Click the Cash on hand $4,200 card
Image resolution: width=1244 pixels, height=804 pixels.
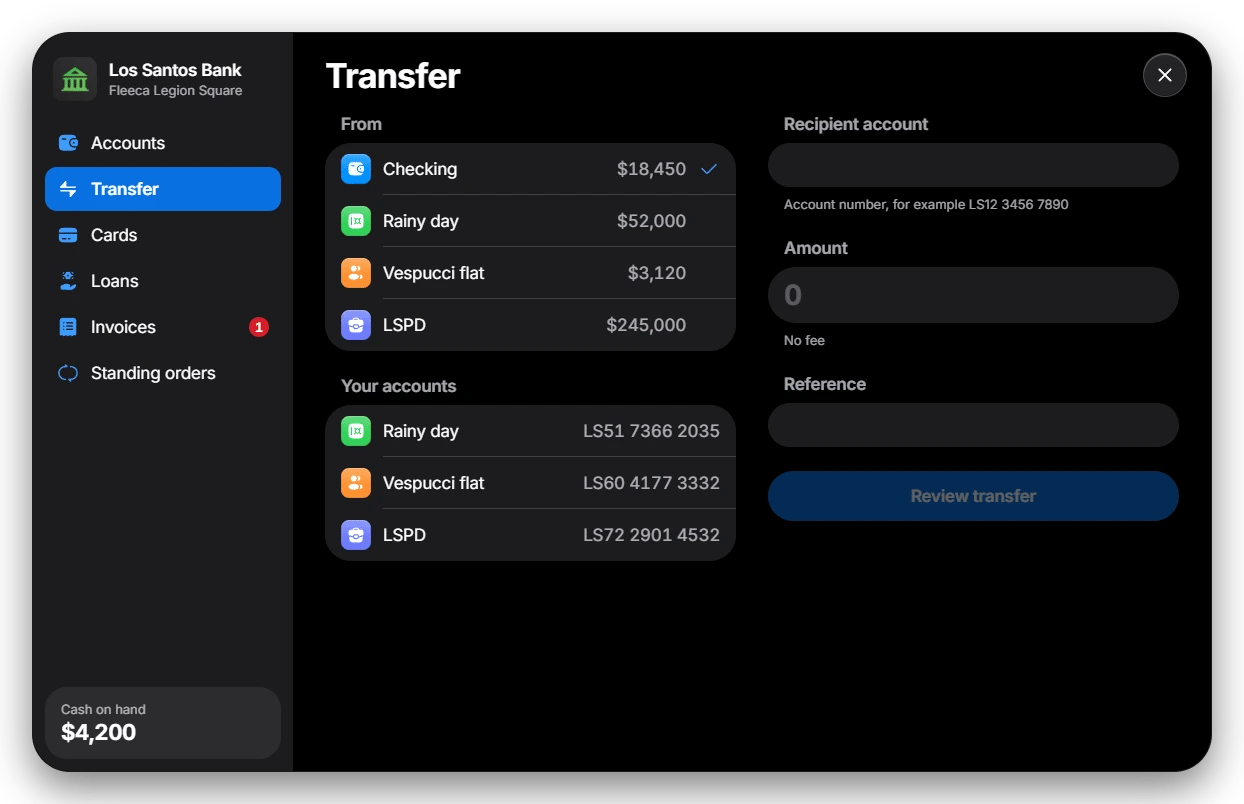163,723
